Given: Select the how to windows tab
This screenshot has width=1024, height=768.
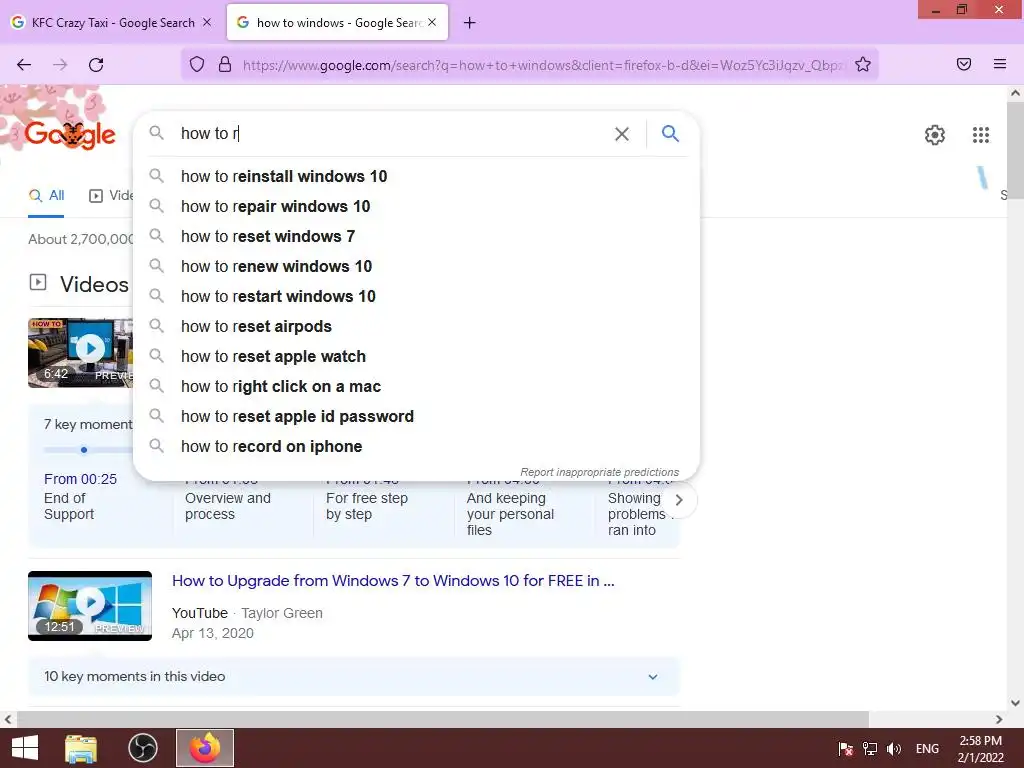Looking at the screenshot, I should 337,22.
